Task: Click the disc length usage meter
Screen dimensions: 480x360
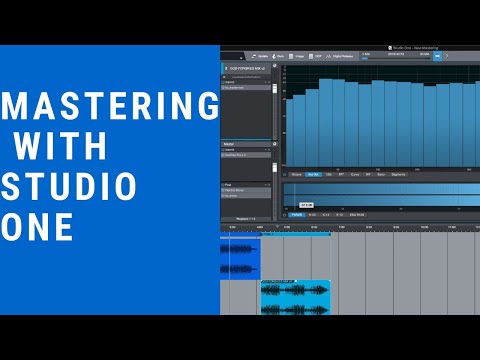Action: pos(396,57)
